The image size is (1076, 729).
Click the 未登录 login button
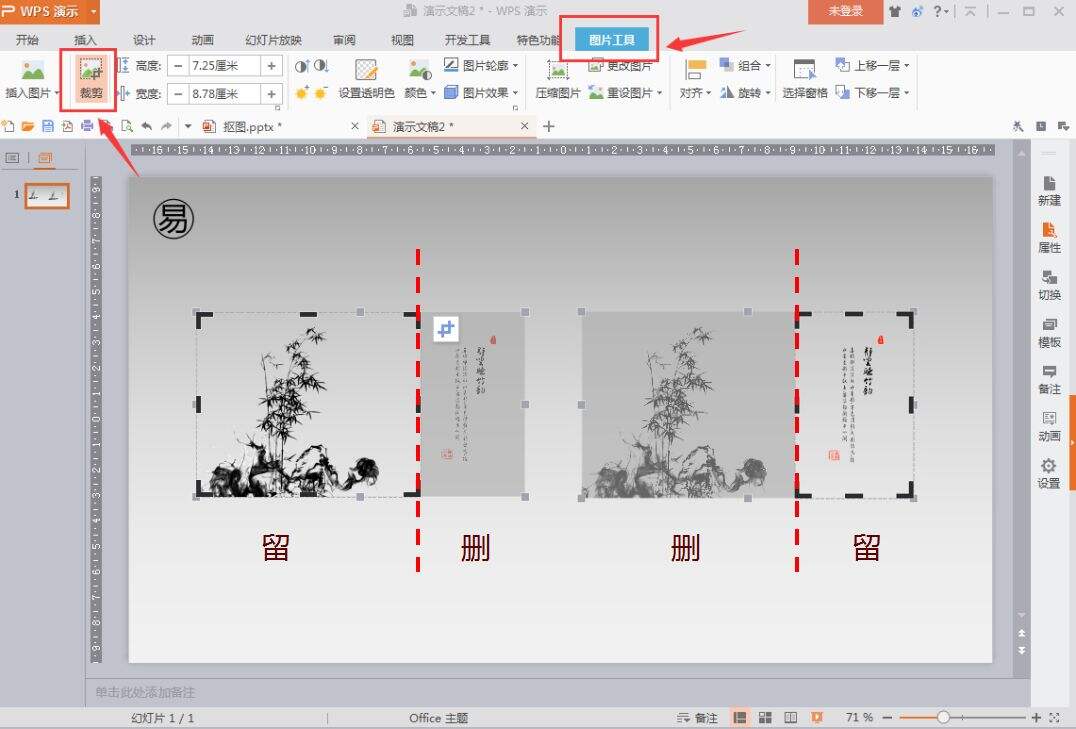(845, 12)
